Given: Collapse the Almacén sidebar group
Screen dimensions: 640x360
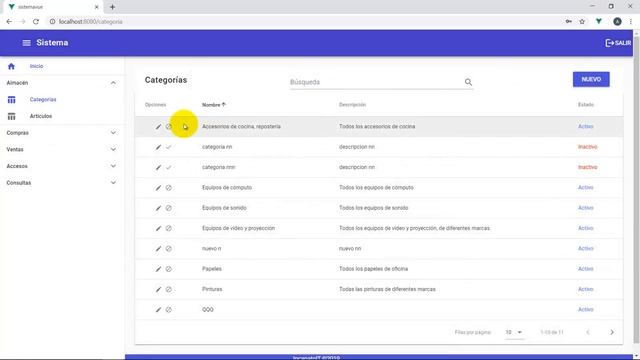Looking at the screenshot, I should (x=113, y=83).
